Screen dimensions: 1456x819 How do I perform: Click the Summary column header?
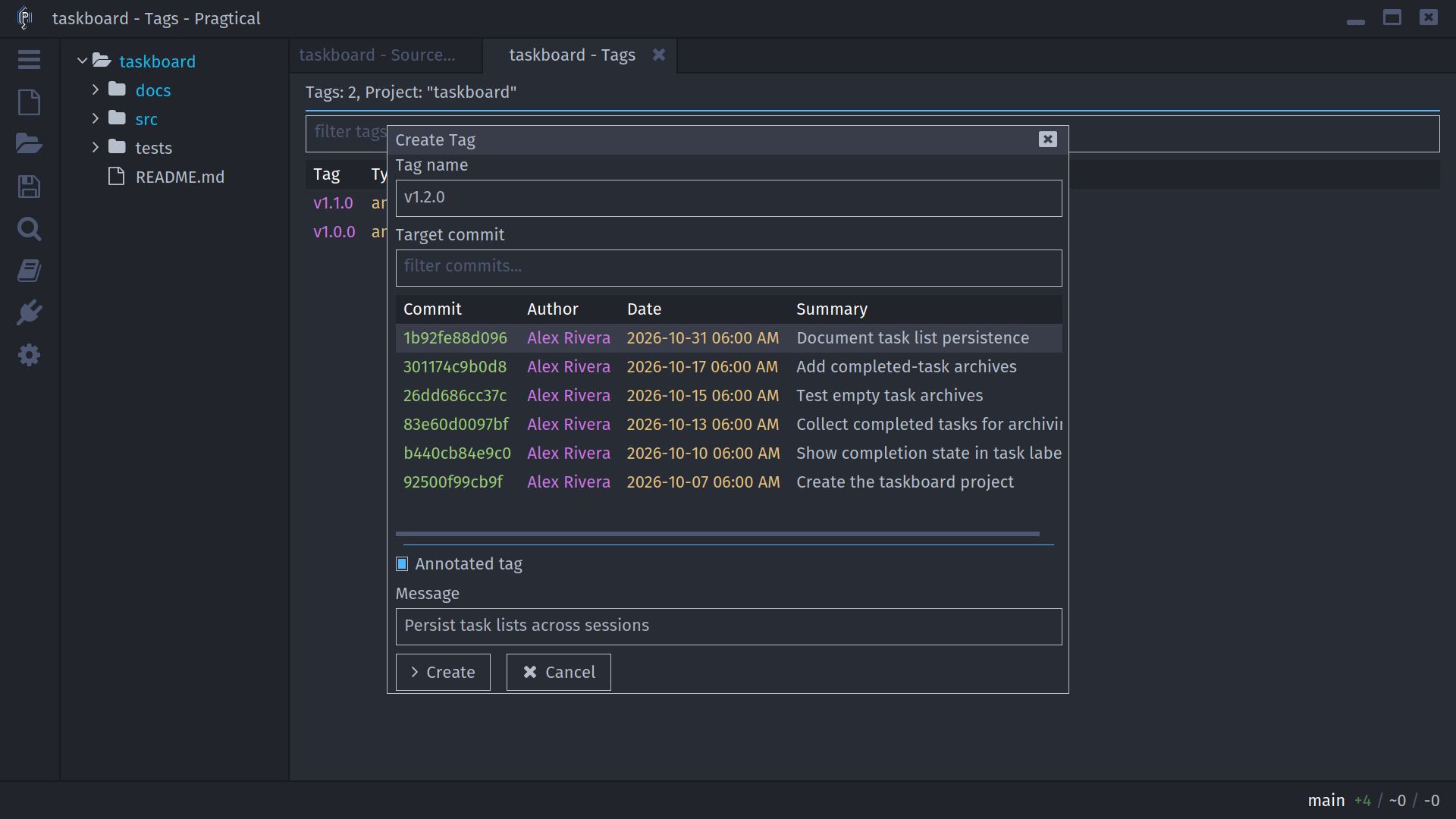(831, 309)
